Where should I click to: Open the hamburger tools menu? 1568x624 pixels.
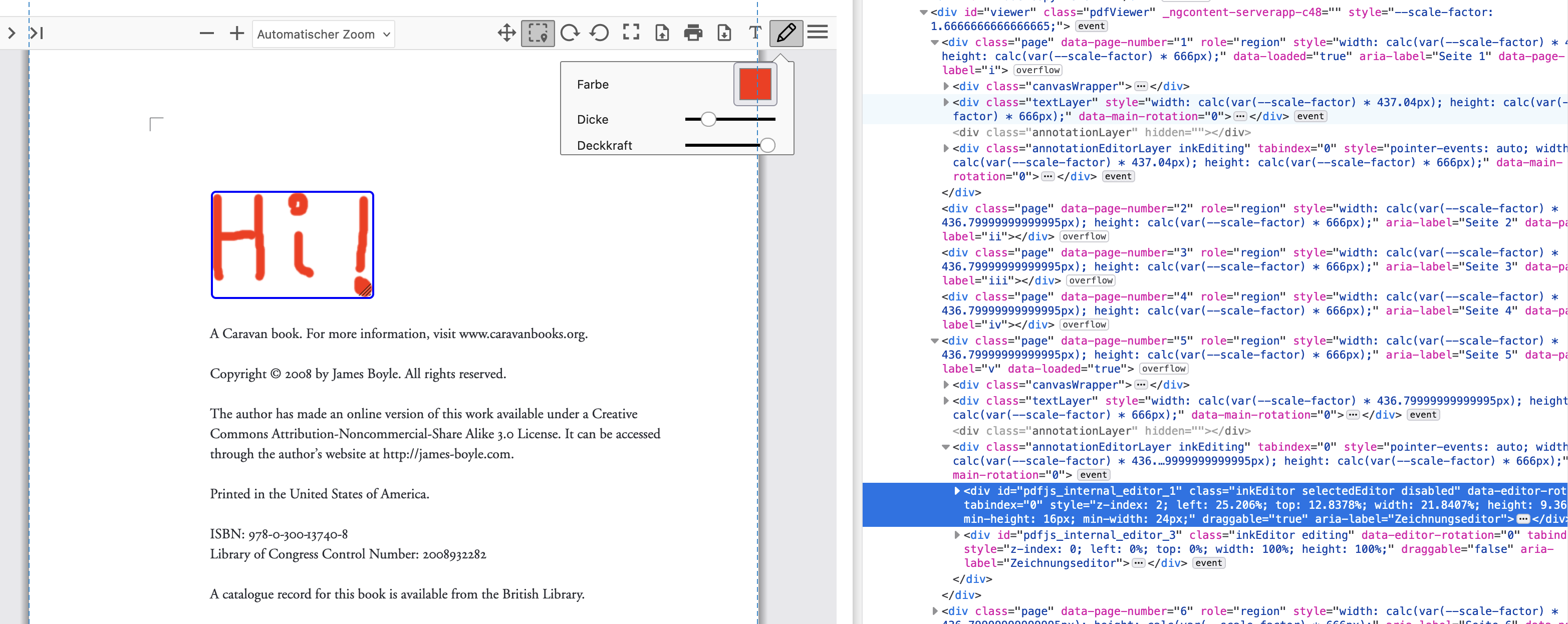[x=818, y=34]
